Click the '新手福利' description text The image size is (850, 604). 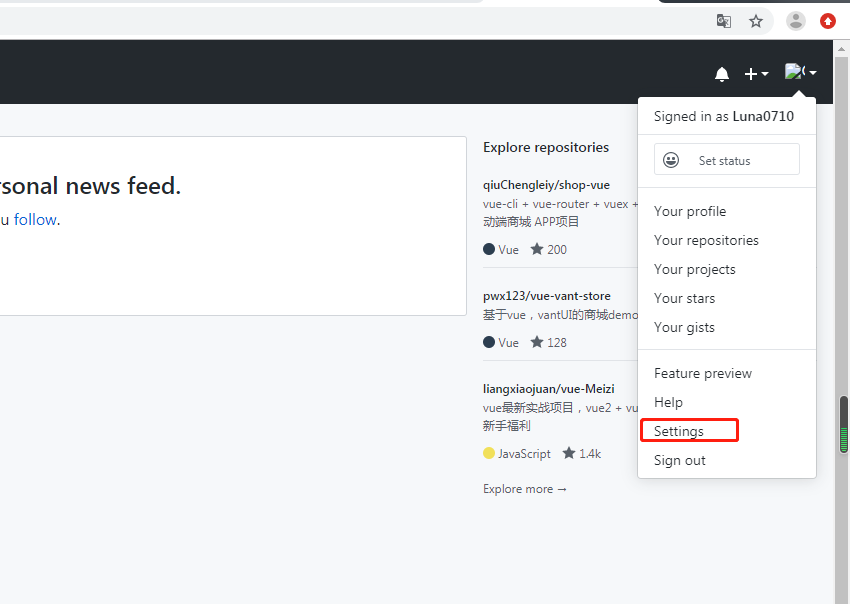click(506, 426)
